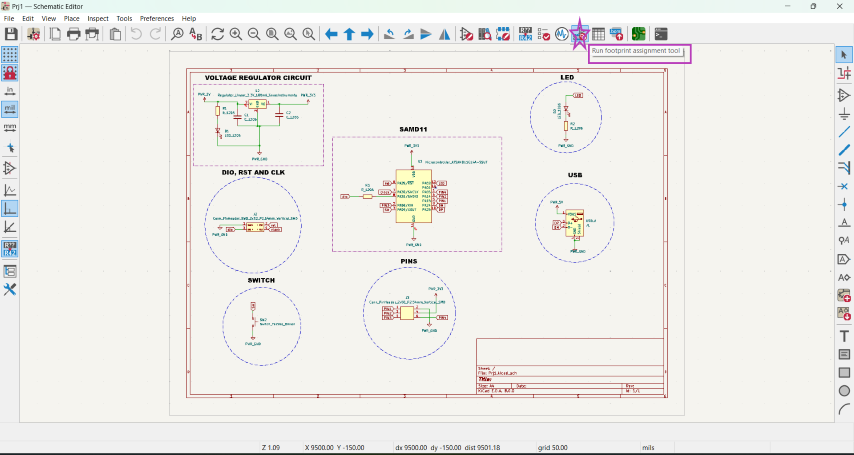Screen dimensions: 854x455
Task: Navigate back with blue left arrow
Action: click(331, 34)
